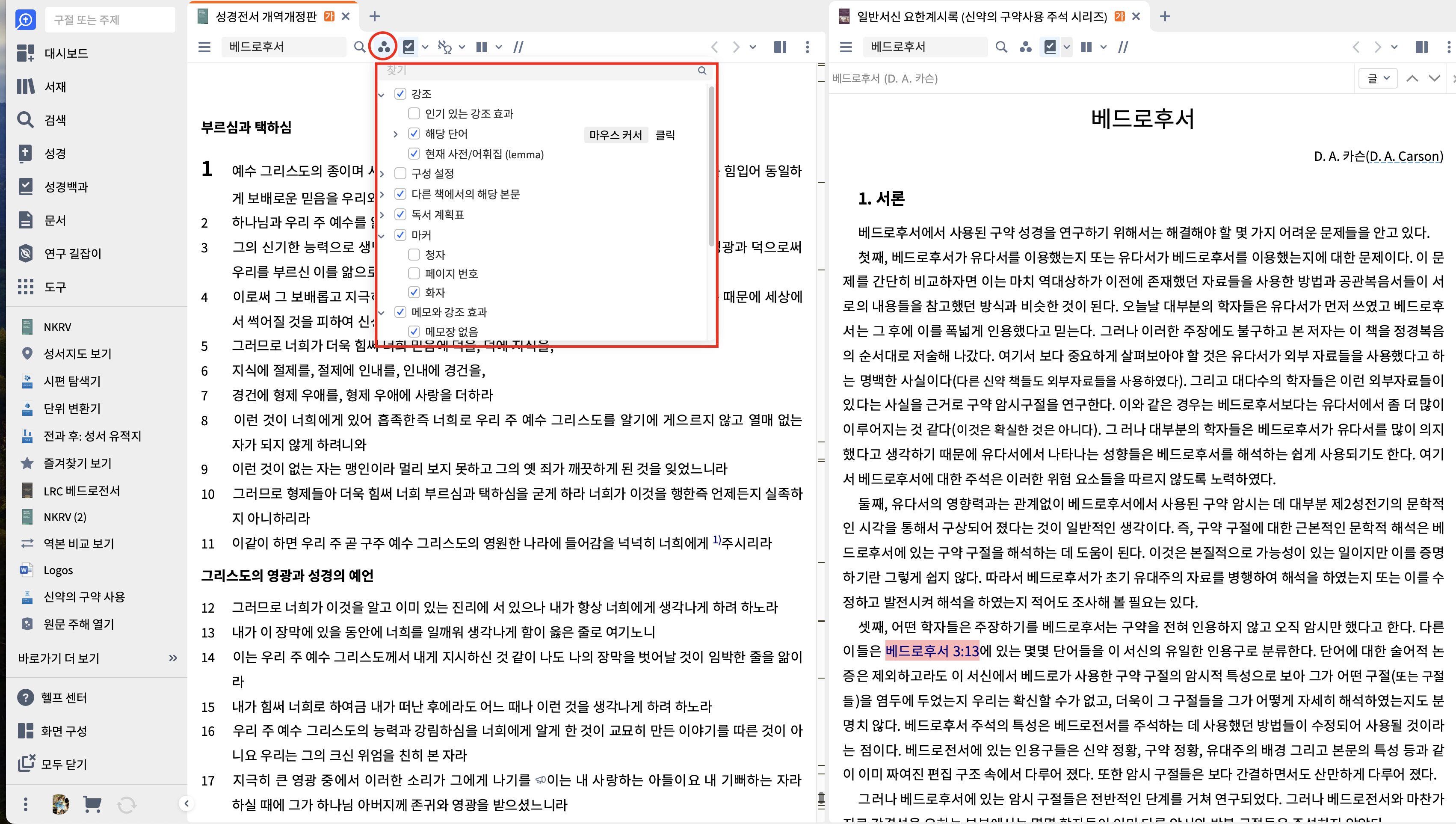Open 즐겨찾기 보기 star shortcut
This screenshot has width=1456, height=824.
tap(66, 463)
